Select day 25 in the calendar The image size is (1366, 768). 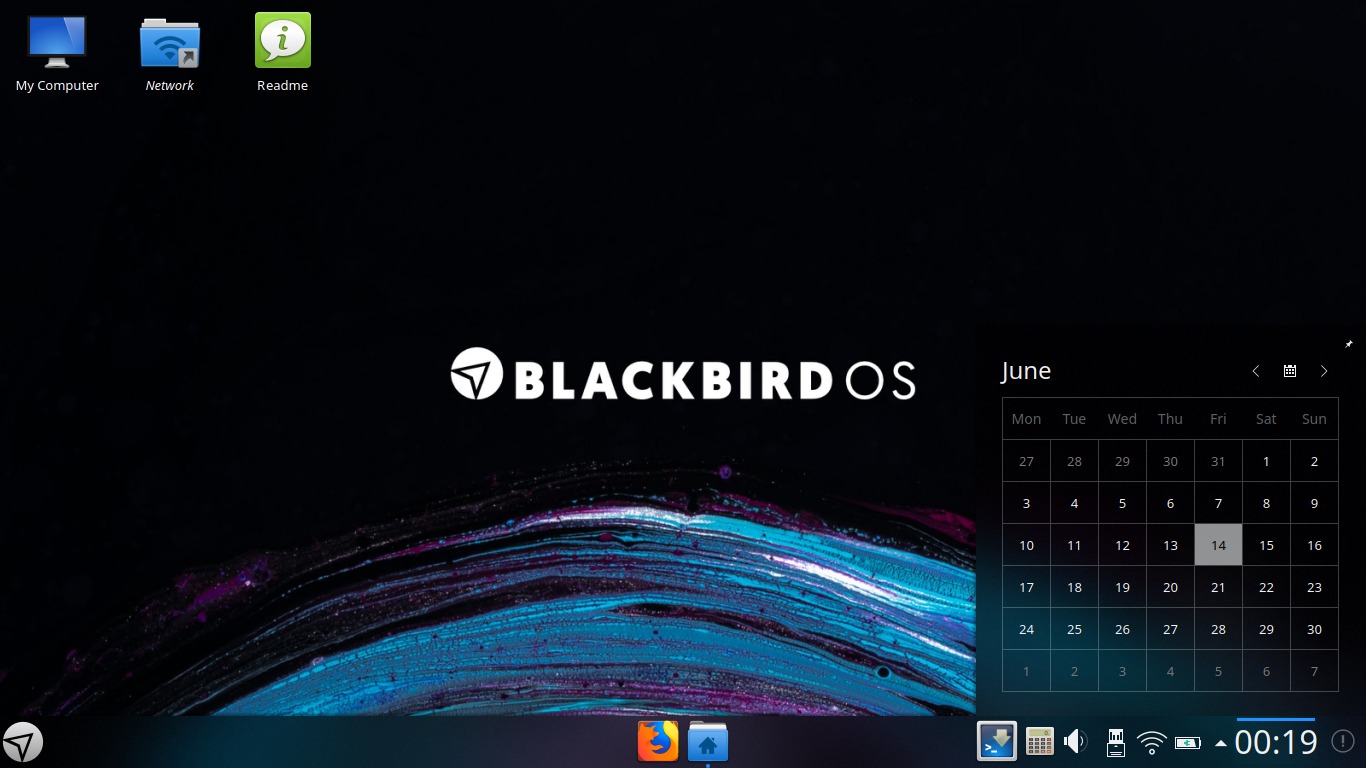[x=1074, y=629]
